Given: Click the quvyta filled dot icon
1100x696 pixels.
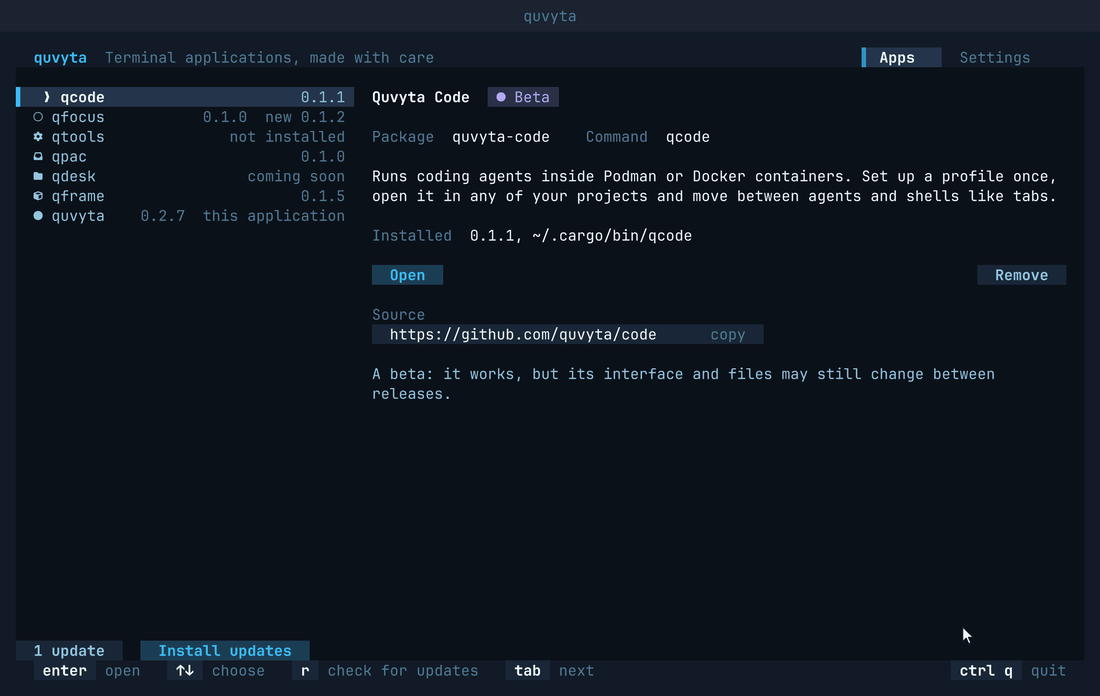Looking at the screenshot, I should pyautogui.click(x=38, y=215).
